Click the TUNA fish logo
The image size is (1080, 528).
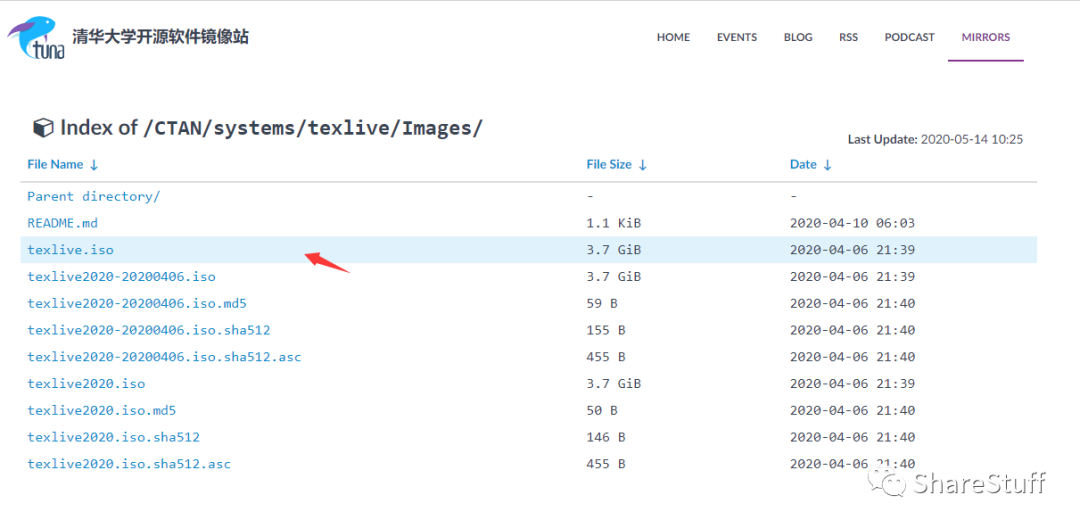tap(37, 39)
